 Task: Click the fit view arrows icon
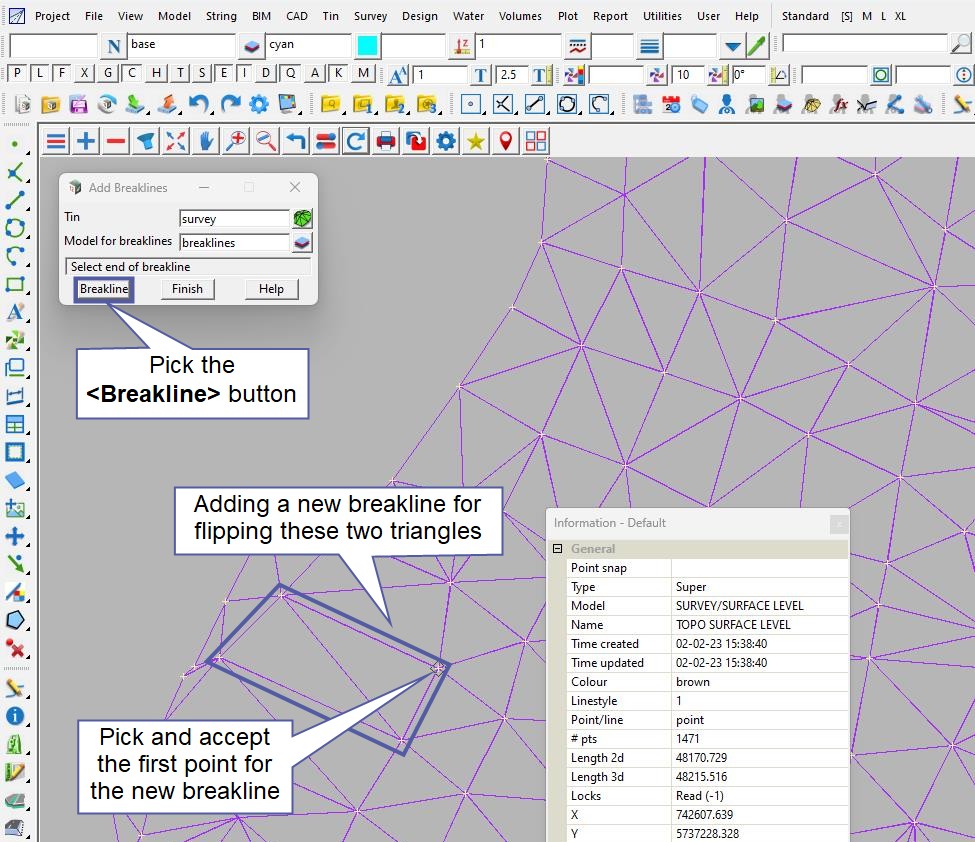(176, 142)
